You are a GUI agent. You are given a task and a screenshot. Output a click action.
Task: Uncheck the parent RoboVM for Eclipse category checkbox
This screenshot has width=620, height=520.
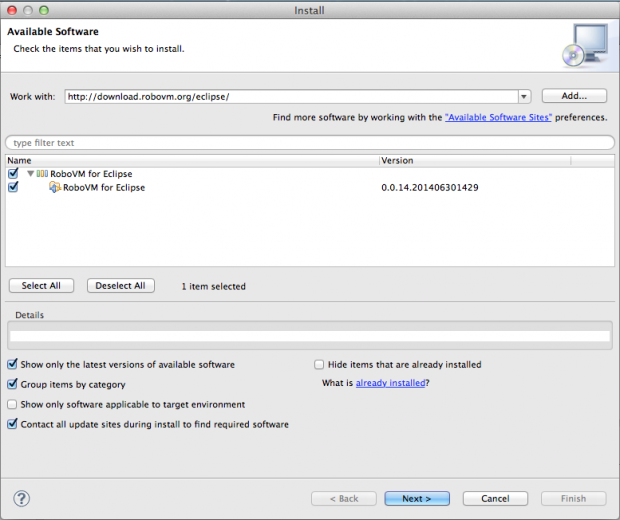coord(13,173)
